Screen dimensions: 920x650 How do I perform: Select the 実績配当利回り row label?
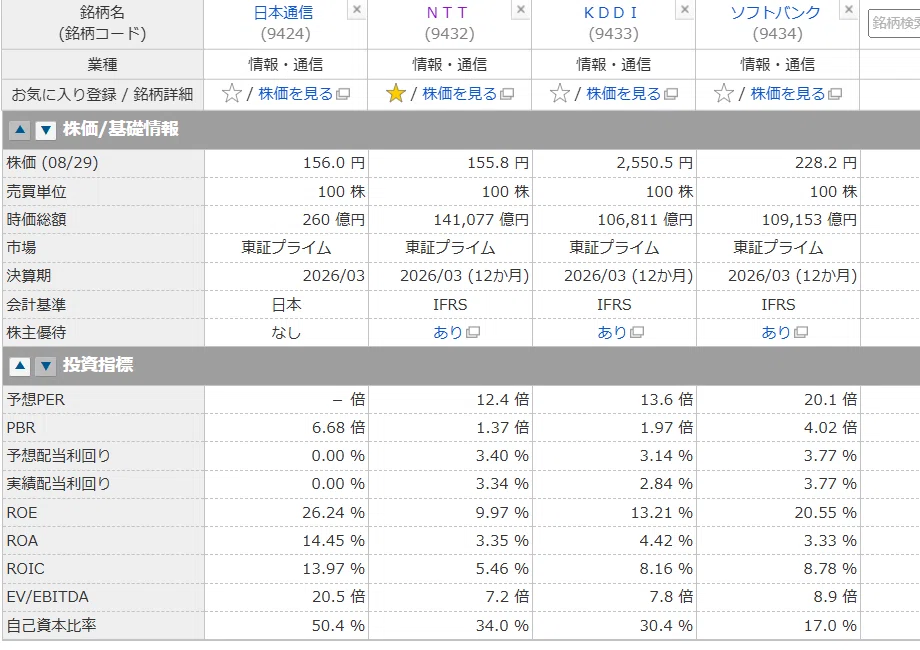(59, 484)
